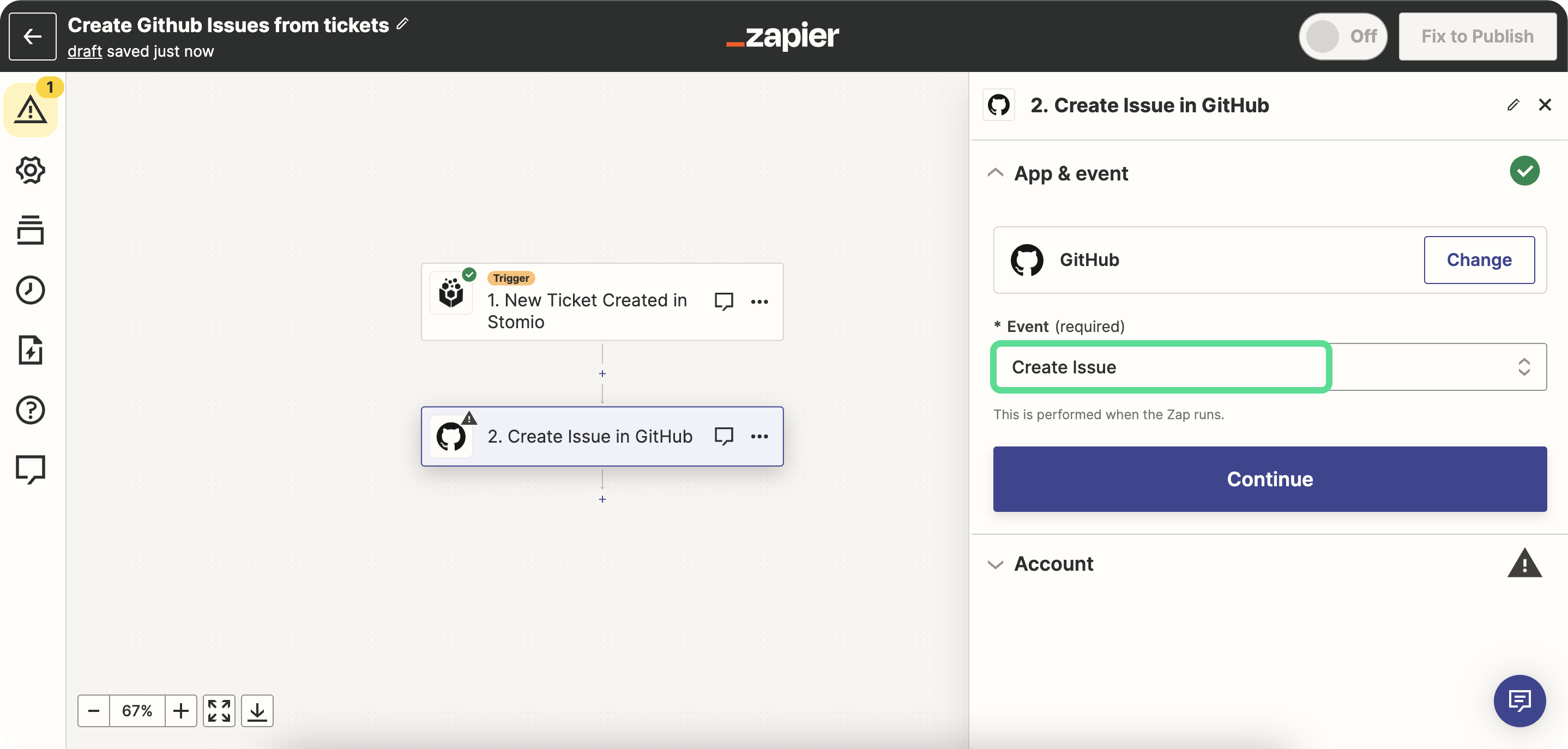Click the draft version link

[x=85, y=51]
